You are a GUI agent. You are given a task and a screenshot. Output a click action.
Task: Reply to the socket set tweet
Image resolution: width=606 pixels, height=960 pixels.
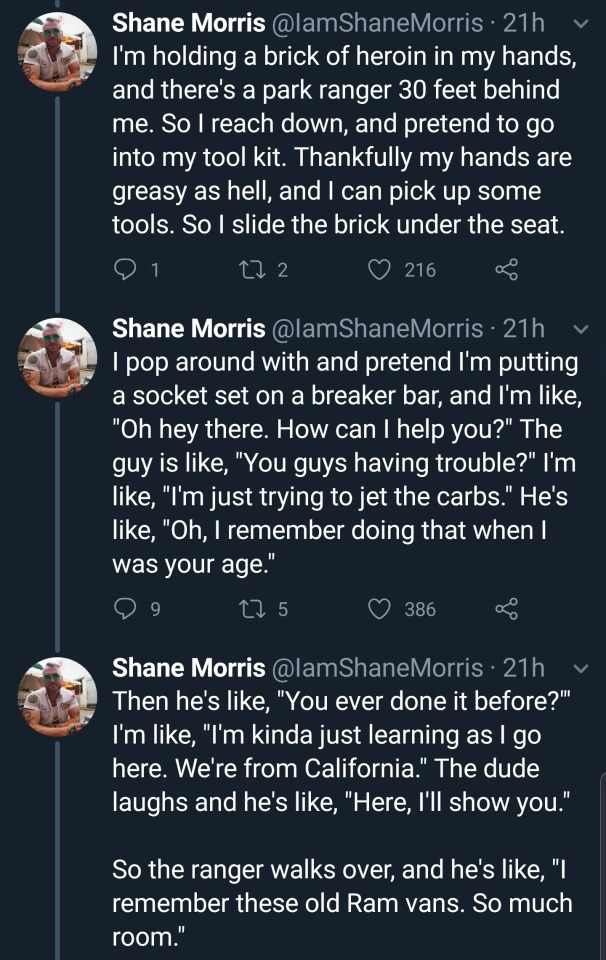coord(125,608)
